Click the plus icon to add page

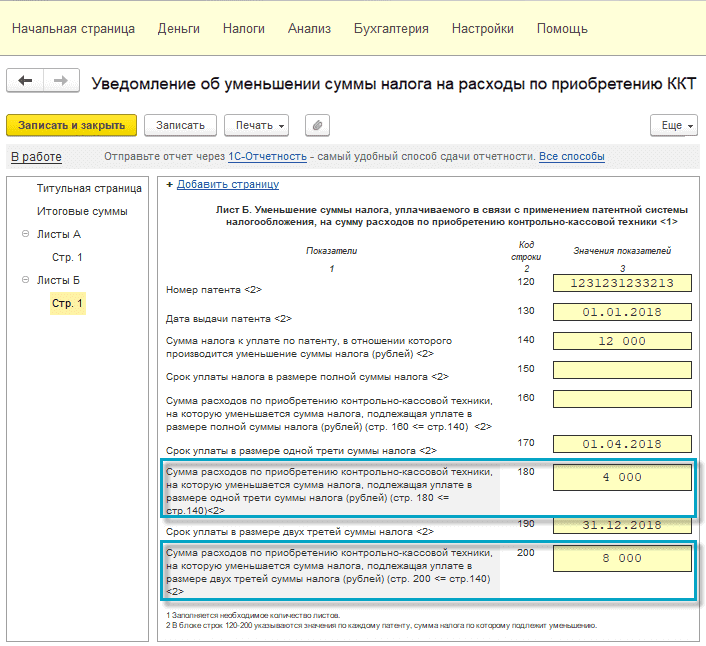[x=170, y=184]
